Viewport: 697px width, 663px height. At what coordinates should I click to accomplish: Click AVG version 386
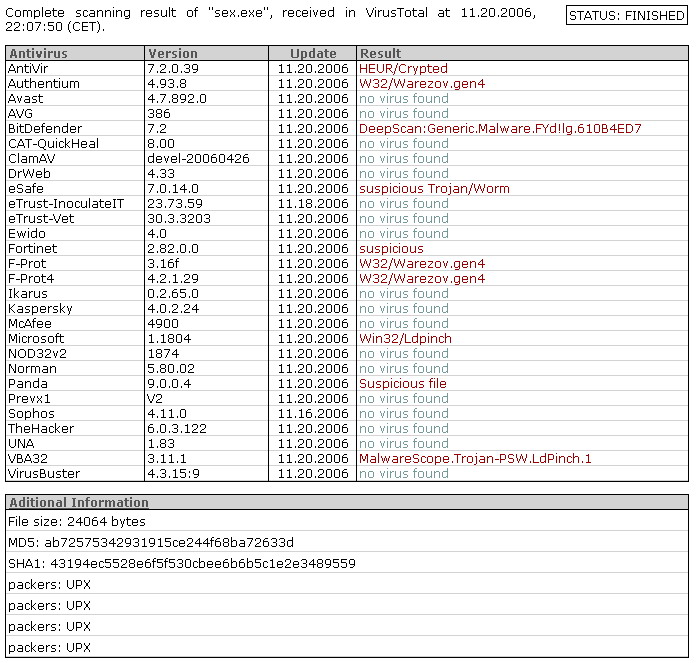[x=159, y=114]
